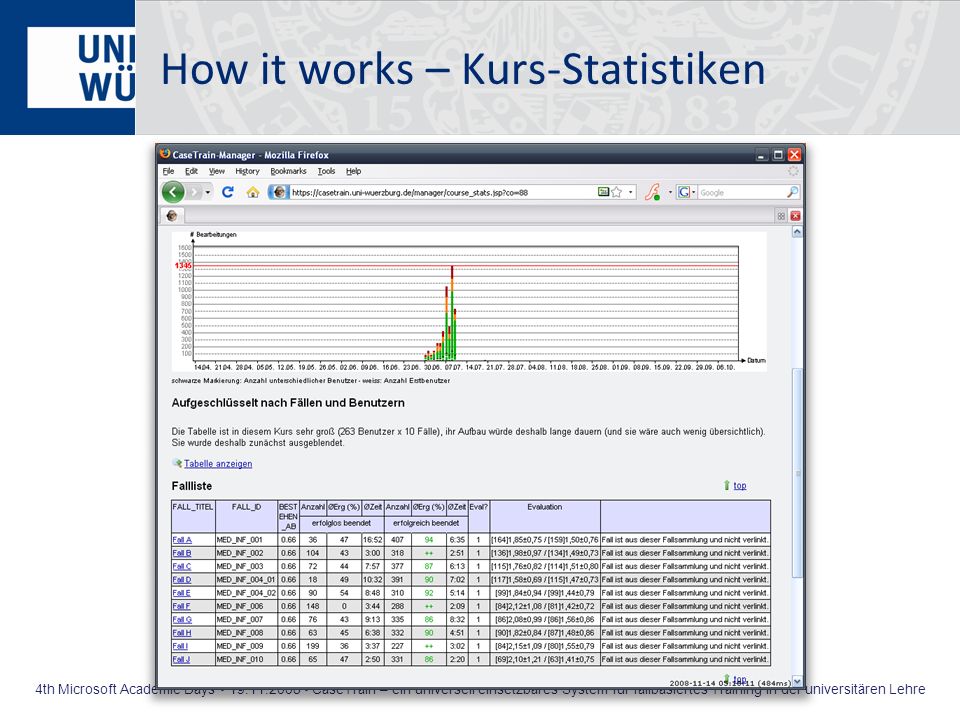
Task: Open the Fall A link
Action: [182, 540]
